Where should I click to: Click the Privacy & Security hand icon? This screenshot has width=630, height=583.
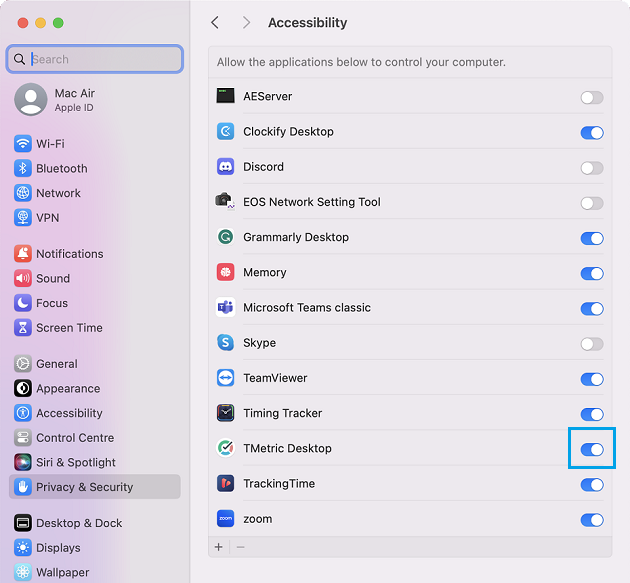(23, 487)
